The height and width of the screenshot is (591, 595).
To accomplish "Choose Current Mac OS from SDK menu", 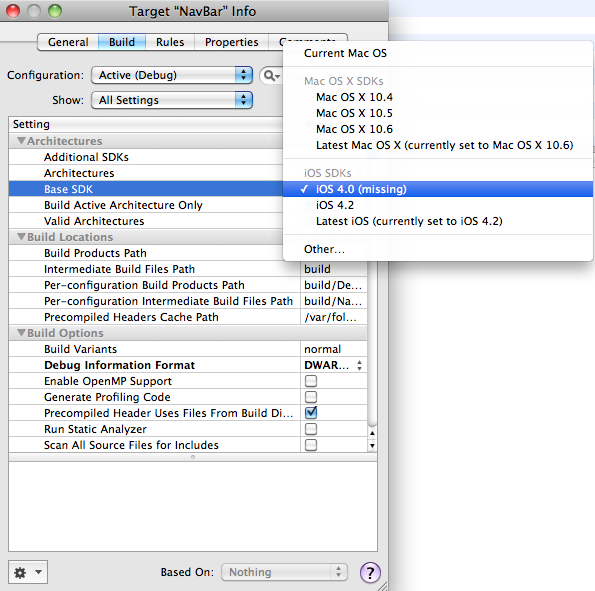I will [x=438, y=53].
